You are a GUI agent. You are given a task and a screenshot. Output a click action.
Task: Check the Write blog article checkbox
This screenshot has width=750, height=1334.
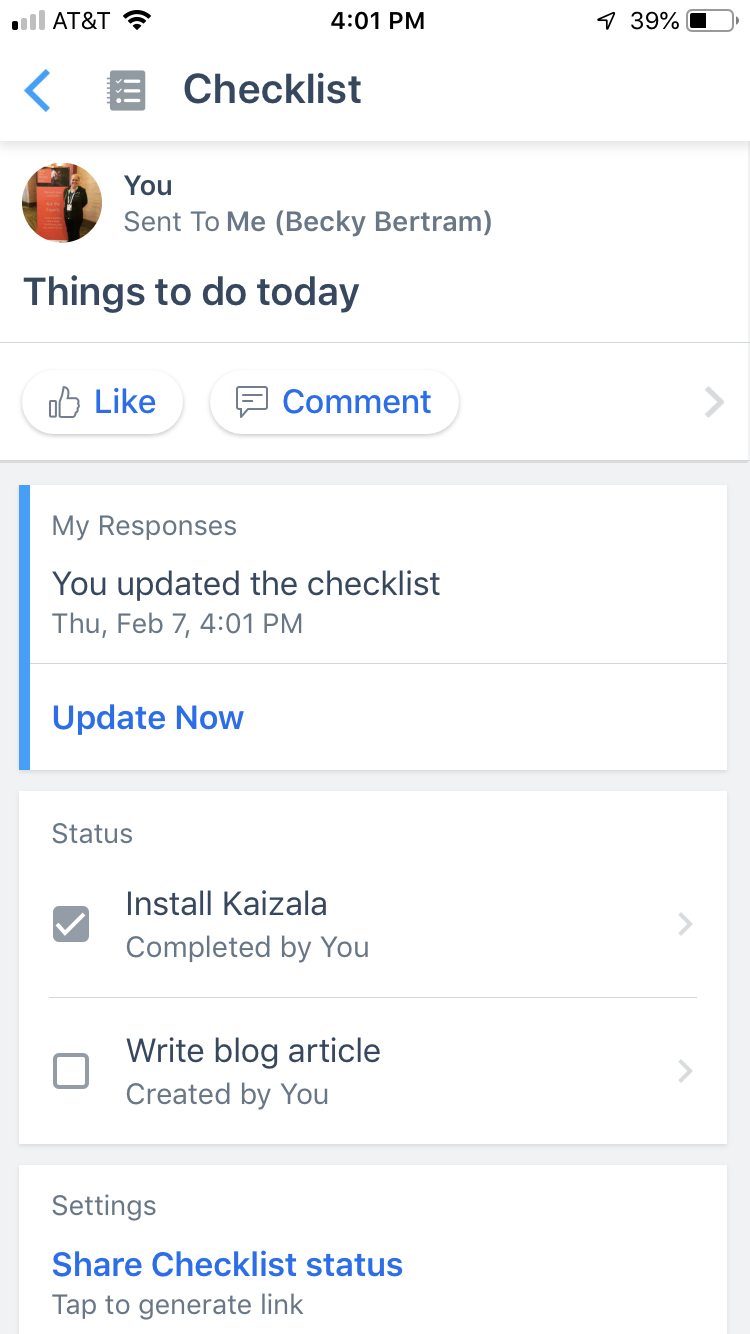[x=71, y=1071]
